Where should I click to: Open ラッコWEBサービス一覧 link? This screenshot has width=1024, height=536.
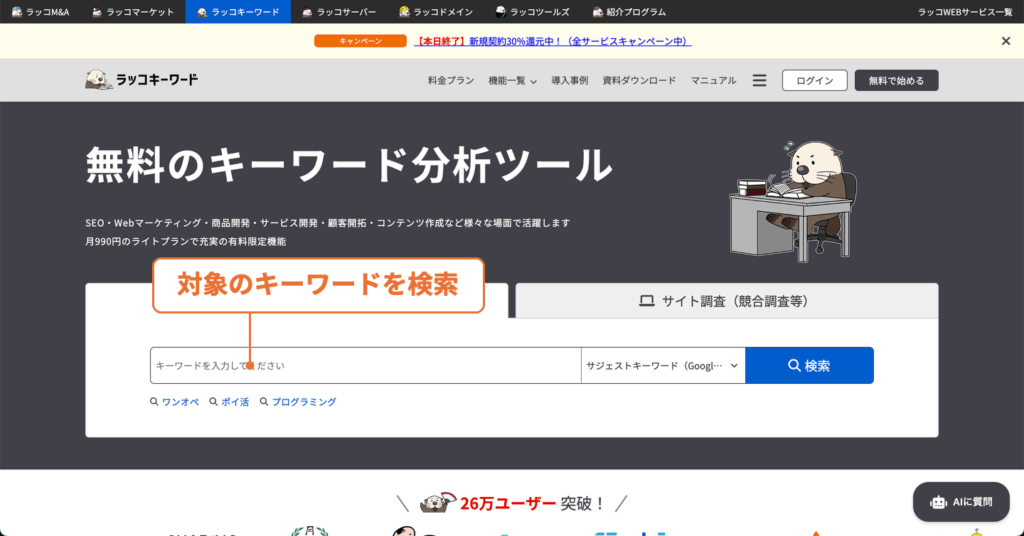[x=965, y=12]
